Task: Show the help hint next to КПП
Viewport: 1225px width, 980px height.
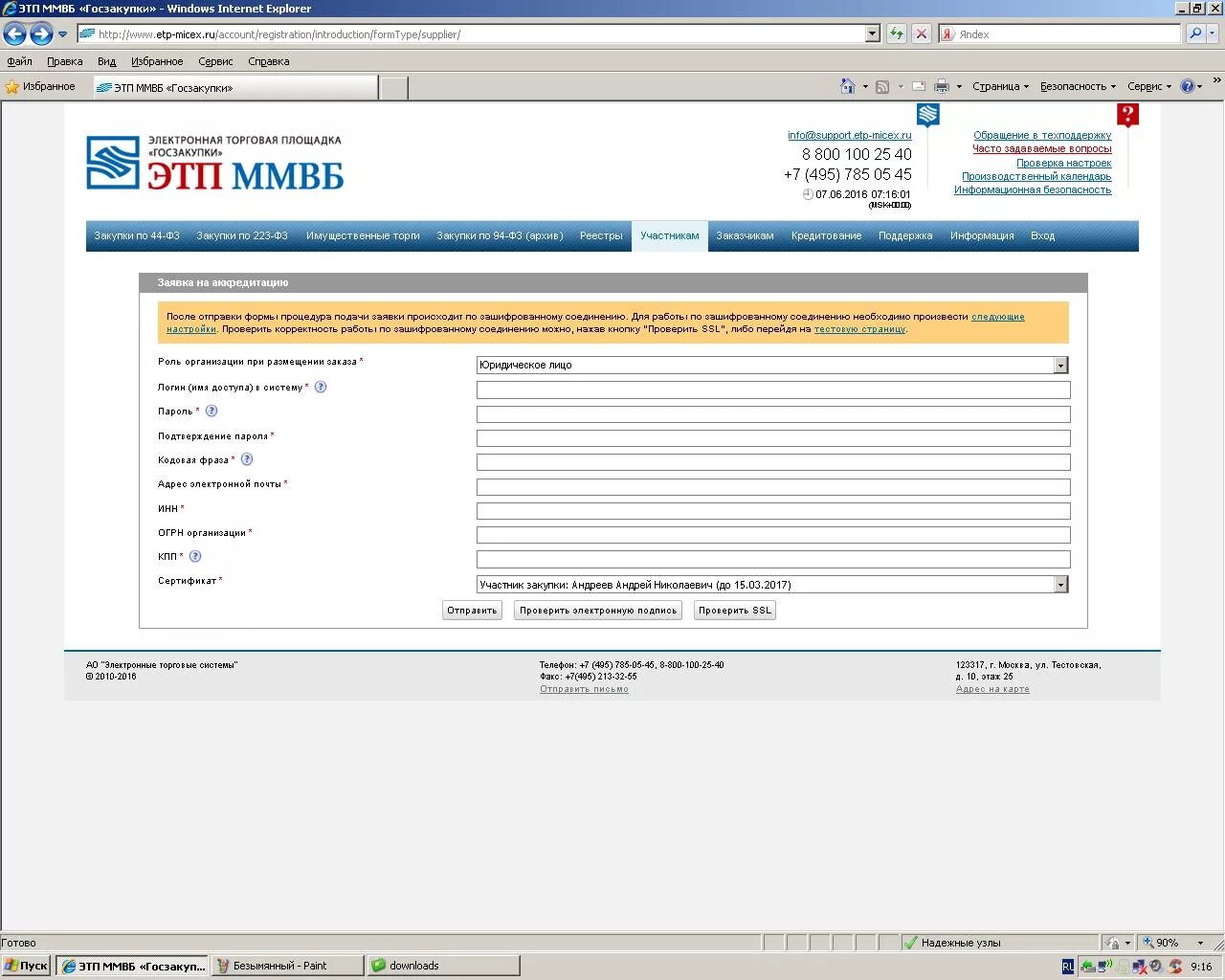Action: coord(195,556)
